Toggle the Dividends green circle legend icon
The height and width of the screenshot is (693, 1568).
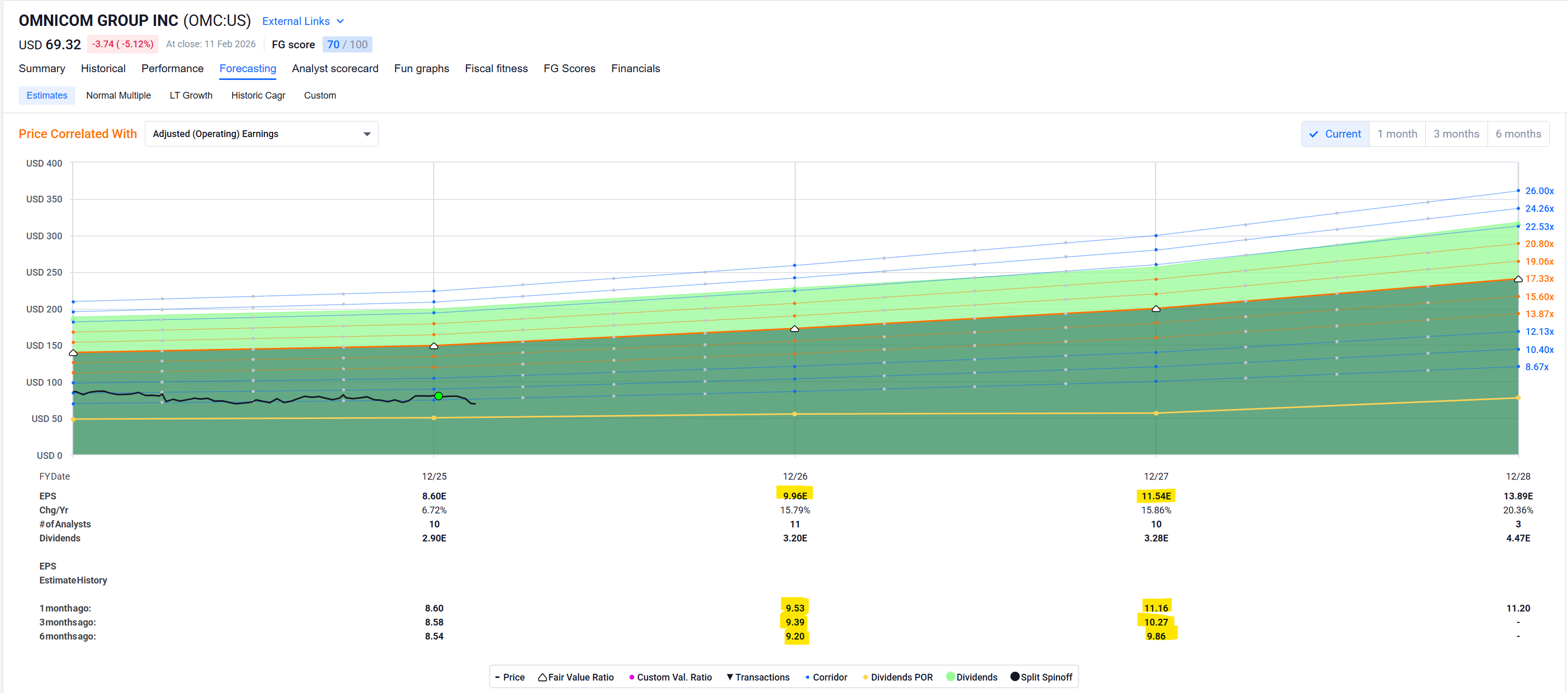(950, 676)
